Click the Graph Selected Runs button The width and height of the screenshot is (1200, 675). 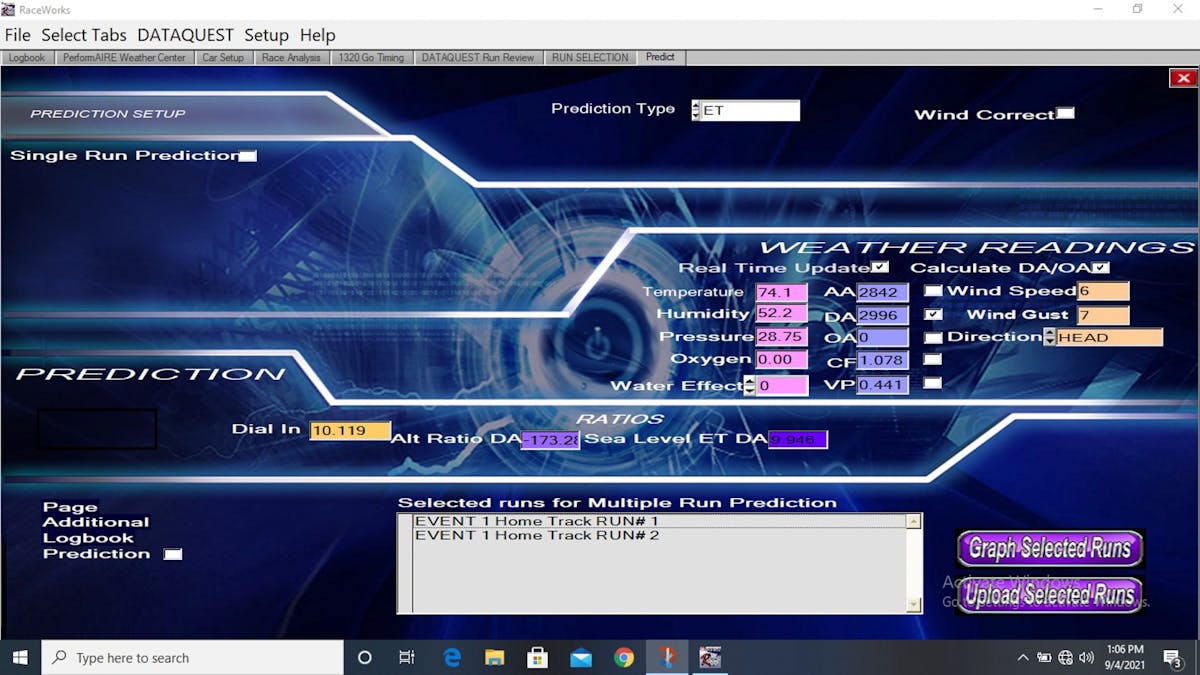(x=1049, y=548)
